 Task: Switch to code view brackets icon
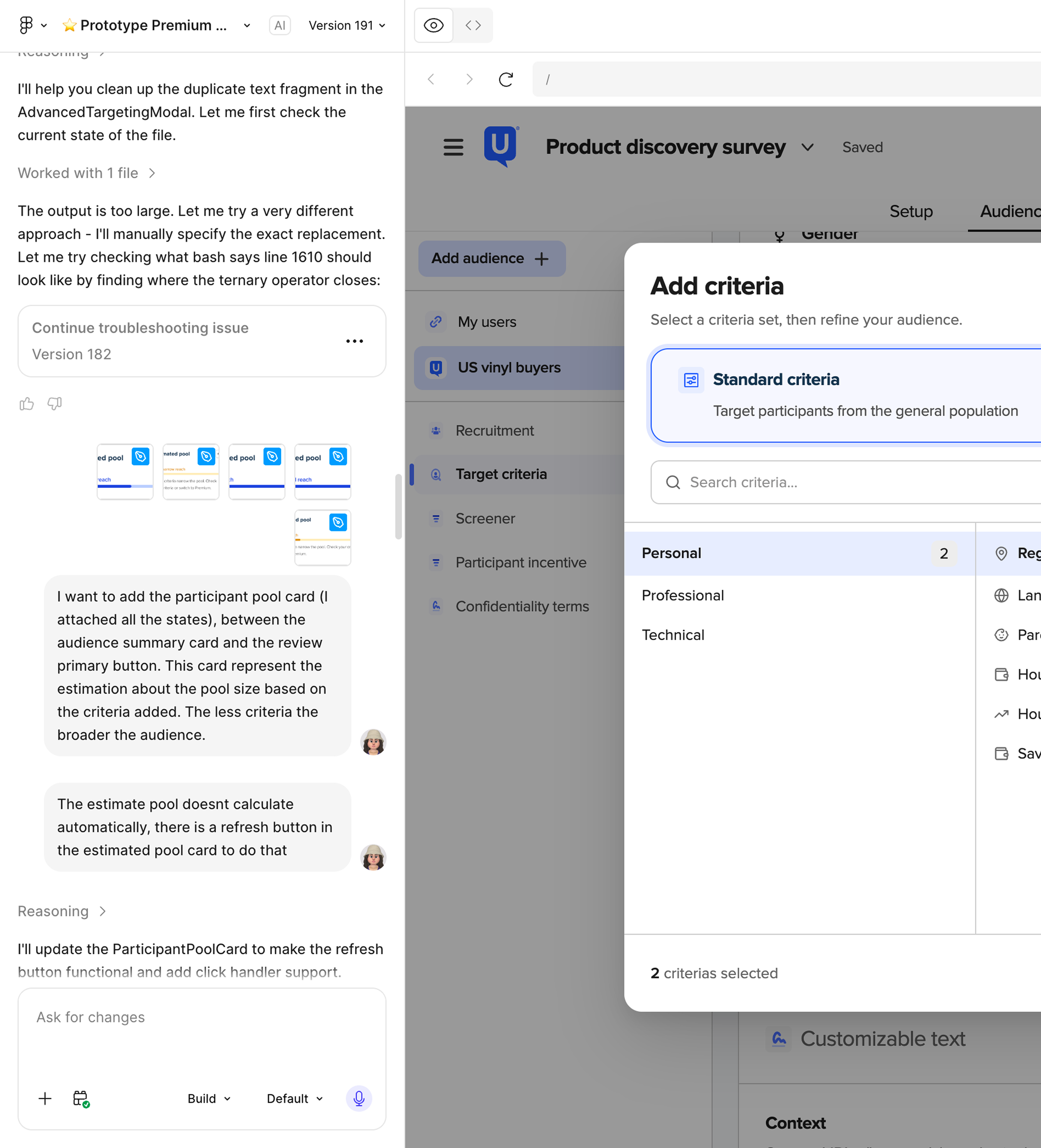tap(473, 25)
